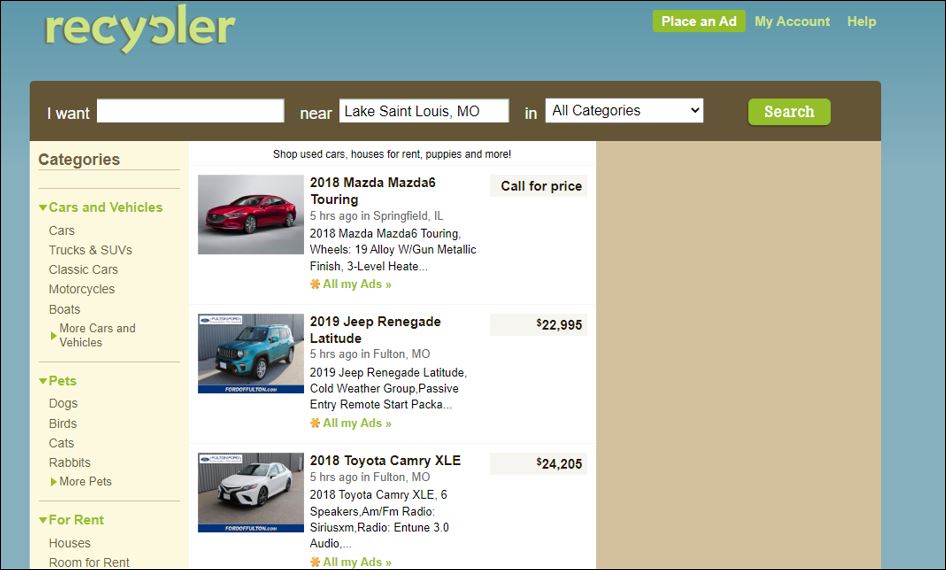The image size is (946, 570).
Task: Click the $24,205 price tag
Action: (539, 464)
